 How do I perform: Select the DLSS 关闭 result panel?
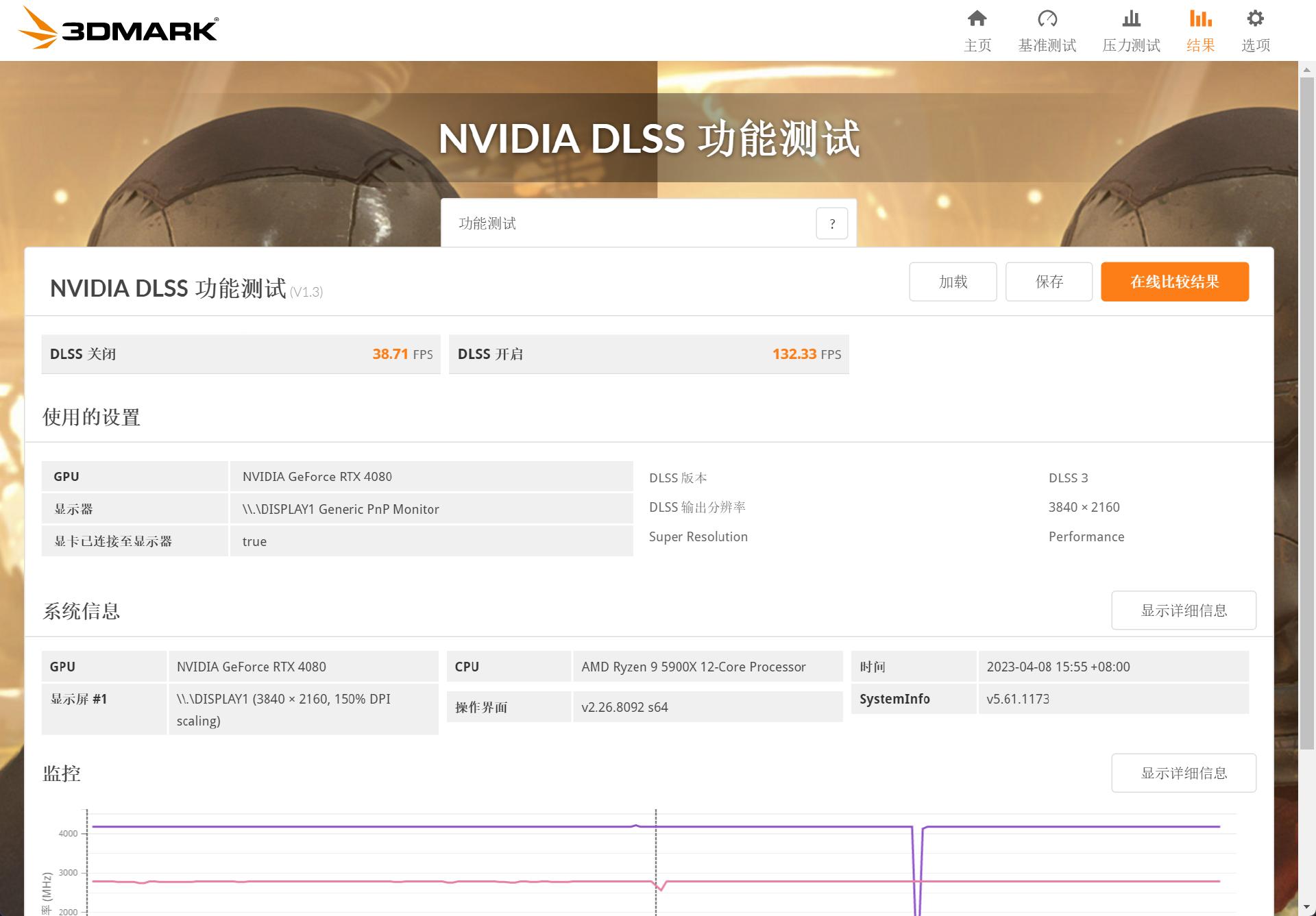tap(241, 354)
